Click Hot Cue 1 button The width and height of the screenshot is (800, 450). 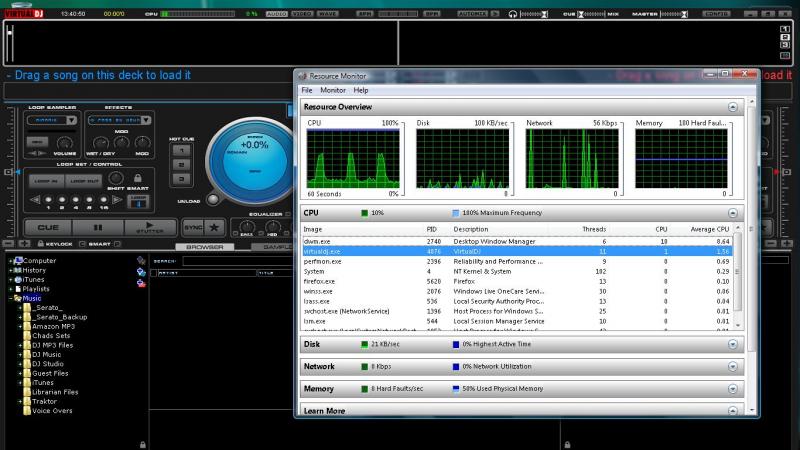181,151
